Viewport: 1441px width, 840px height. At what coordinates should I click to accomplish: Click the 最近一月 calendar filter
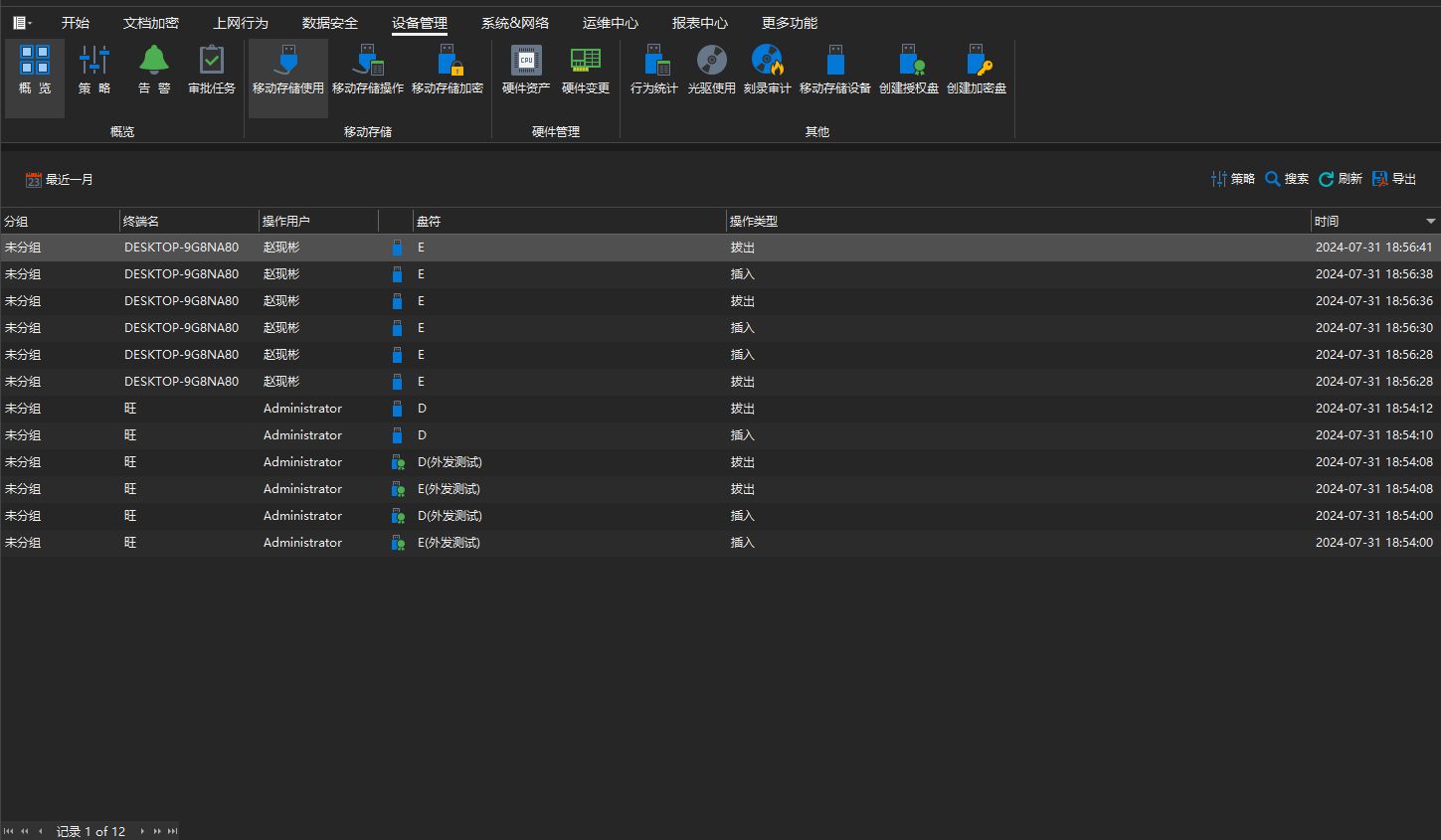[60, 180]
